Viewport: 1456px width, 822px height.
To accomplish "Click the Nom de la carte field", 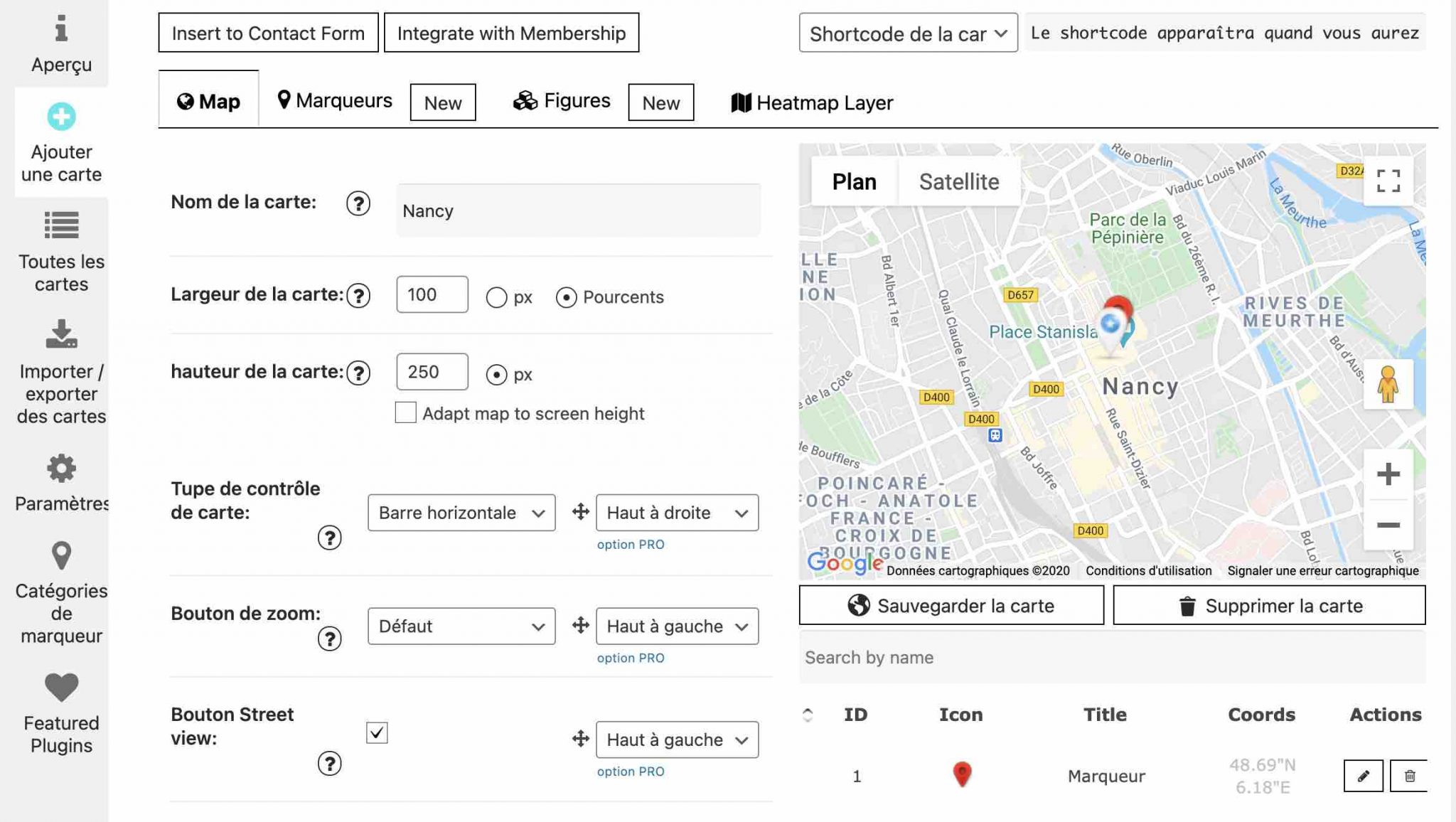I will point(579,210).
